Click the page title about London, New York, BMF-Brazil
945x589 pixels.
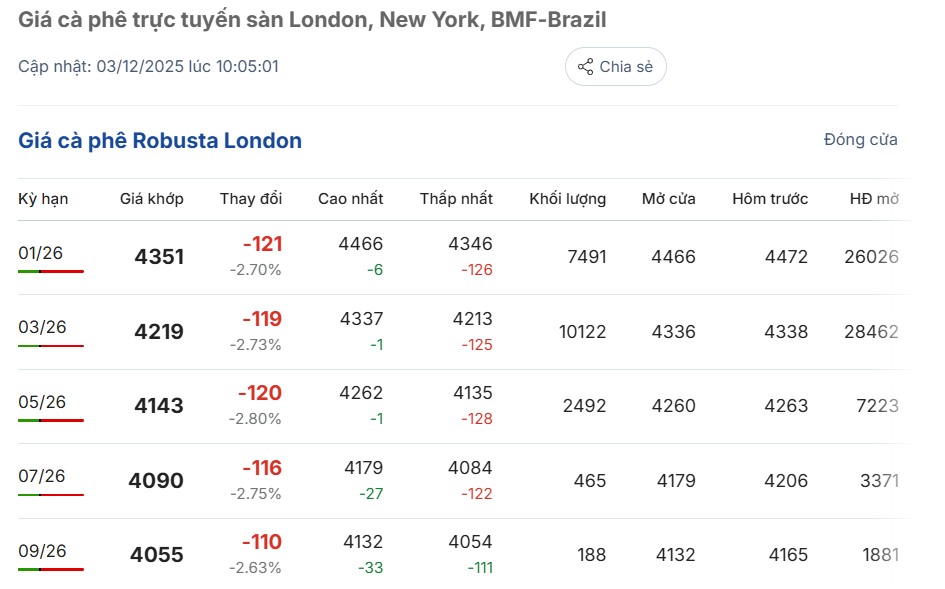(312, 20)
